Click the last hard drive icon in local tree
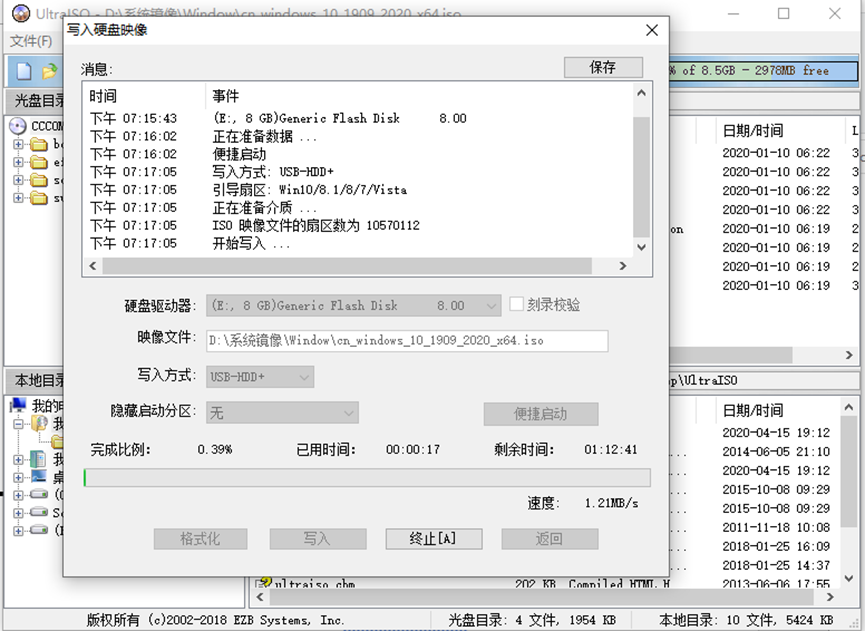The width and height of the screenshot is (865, 631). (x=39, y=530)
